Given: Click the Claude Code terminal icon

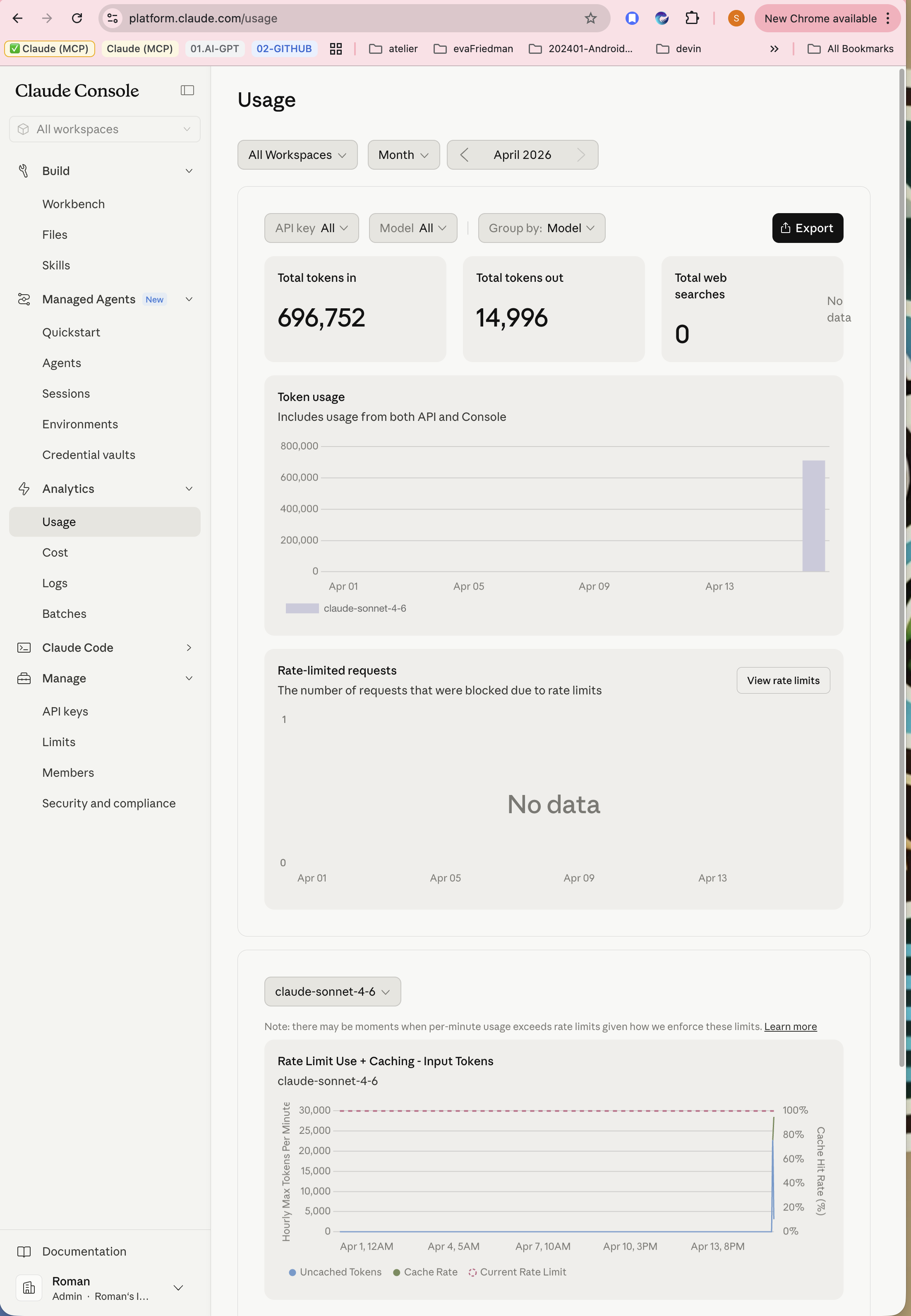Looking at the screenshot, I should point(24,647).
